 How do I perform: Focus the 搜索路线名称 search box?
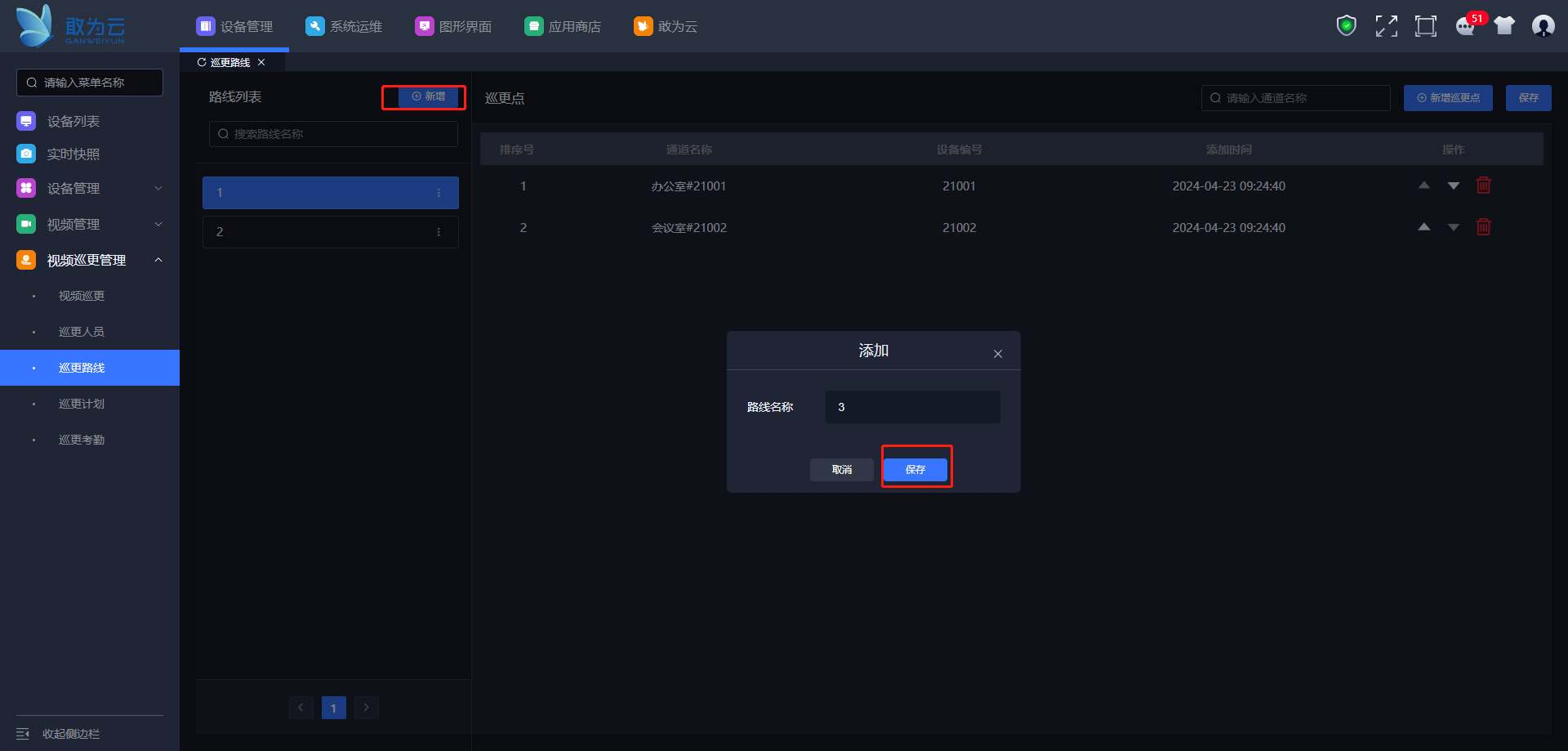click(x=333, y=134)
